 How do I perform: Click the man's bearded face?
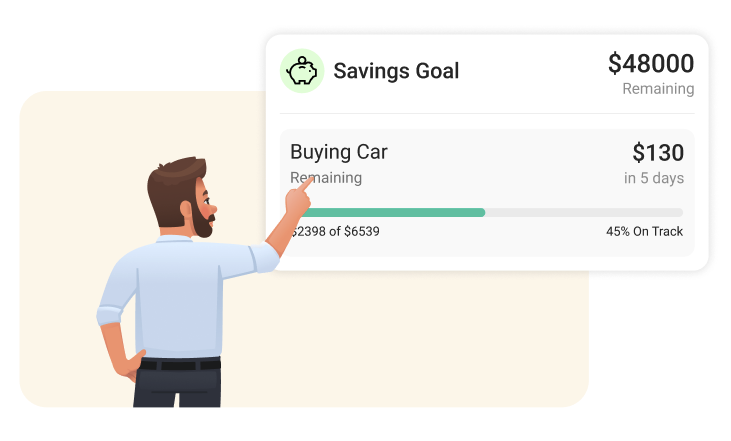(199, 212)
